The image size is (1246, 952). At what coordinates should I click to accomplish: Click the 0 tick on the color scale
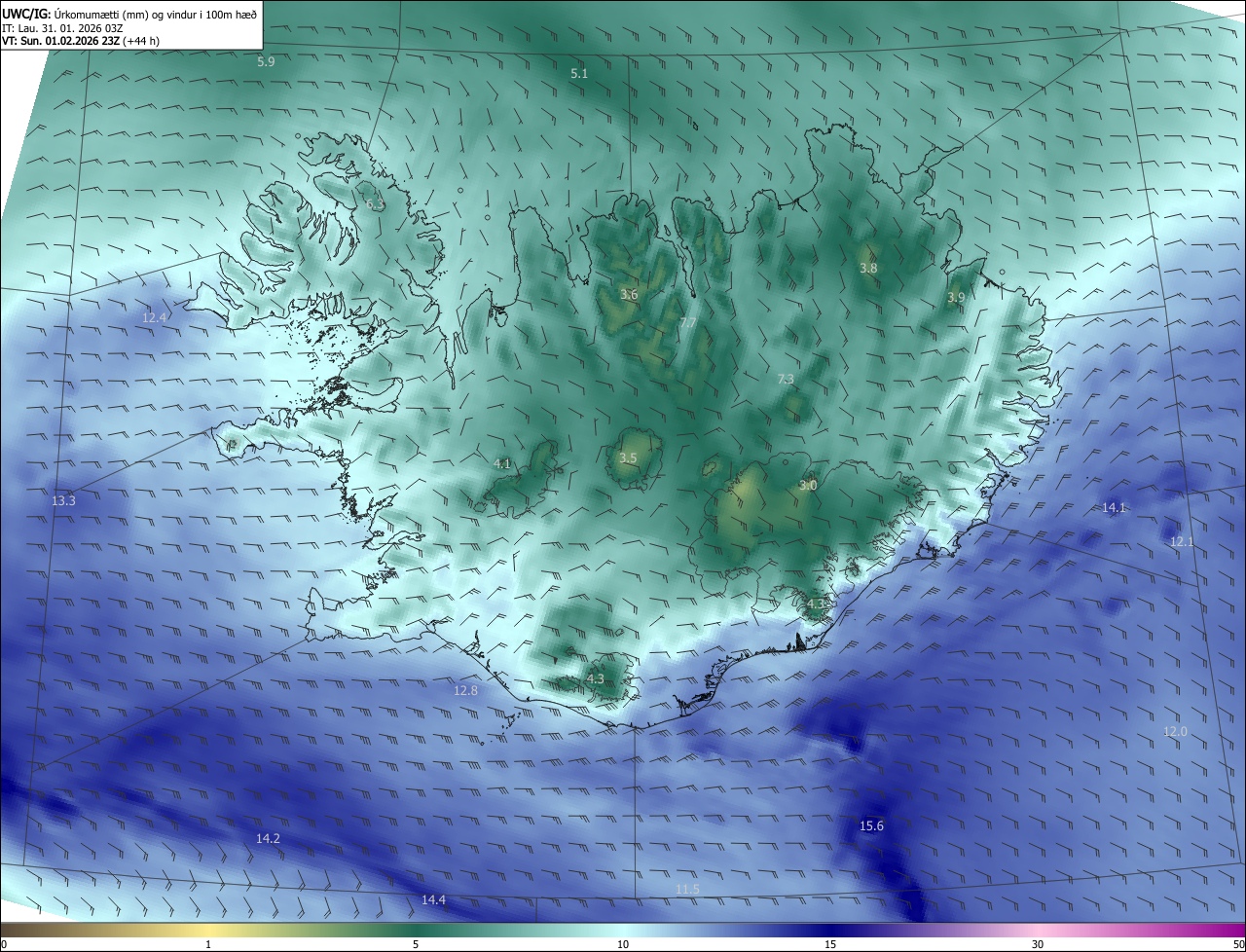click(4, 945)
